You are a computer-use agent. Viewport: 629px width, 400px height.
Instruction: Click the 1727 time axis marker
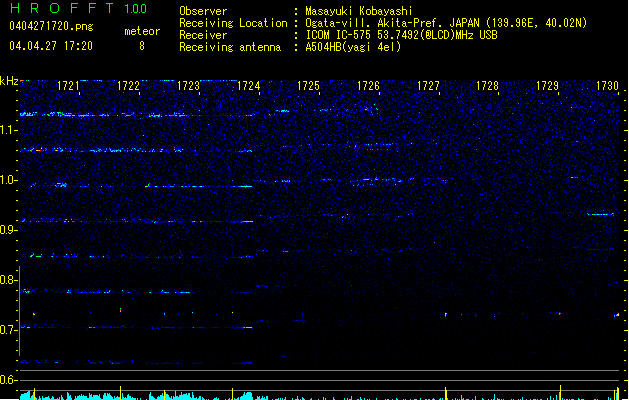pyautogui.click(x=428, y=86)
